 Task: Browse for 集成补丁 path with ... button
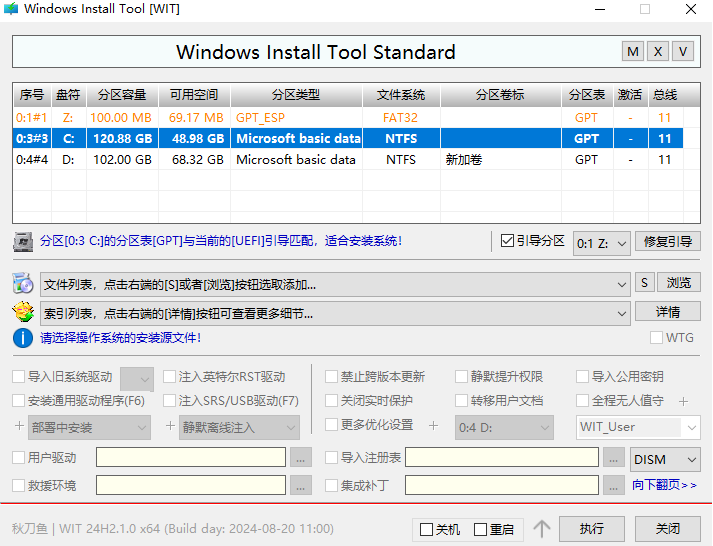tap(613, 486)
